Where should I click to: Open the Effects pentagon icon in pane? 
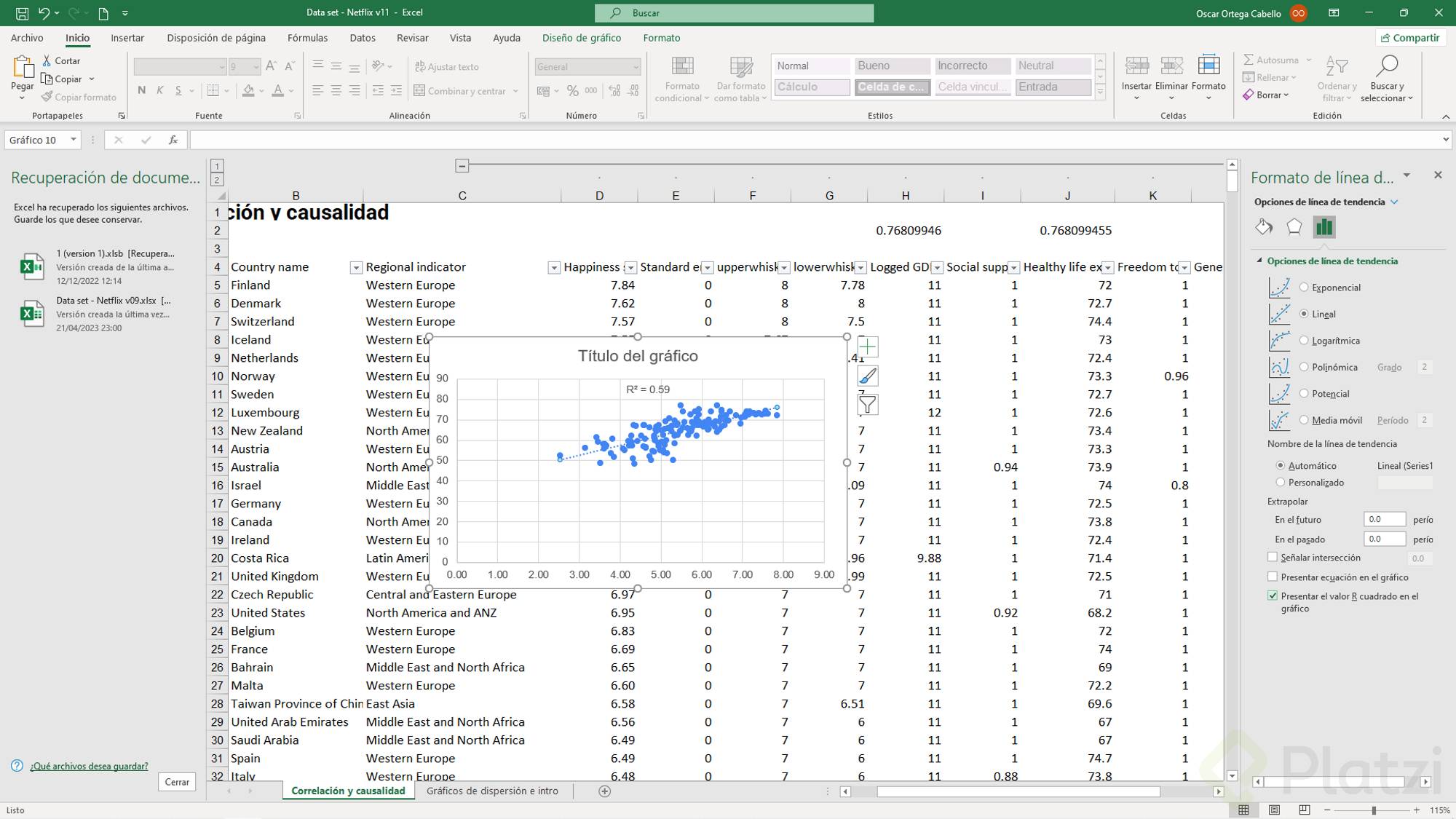pyautogui.click(x=1294, y=227)
